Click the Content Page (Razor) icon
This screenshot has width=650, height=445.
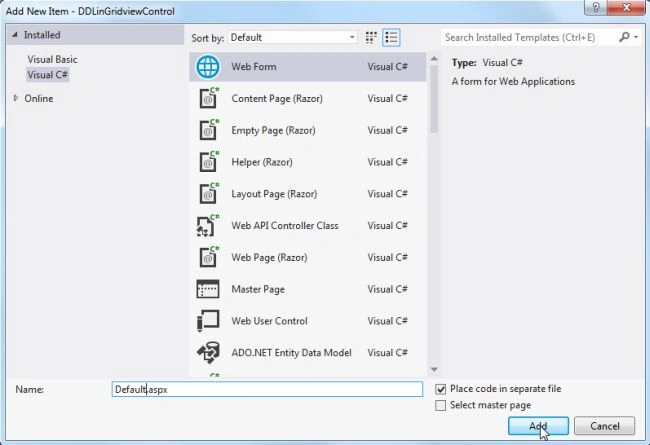209,98
